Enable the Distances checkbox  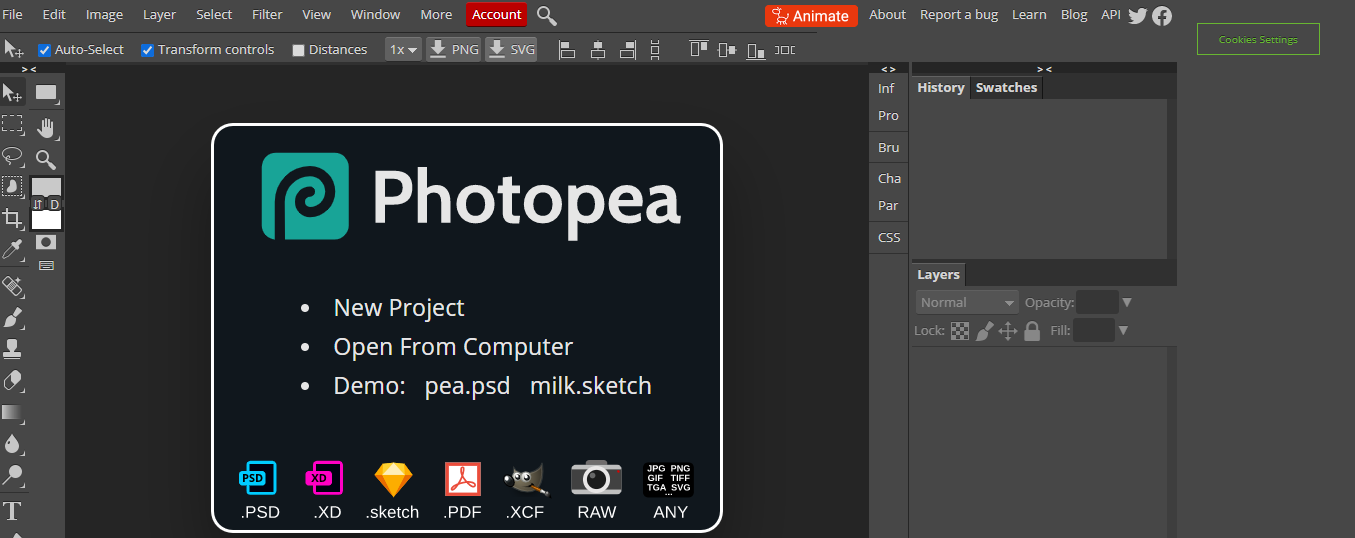click(x=298, y=50)
